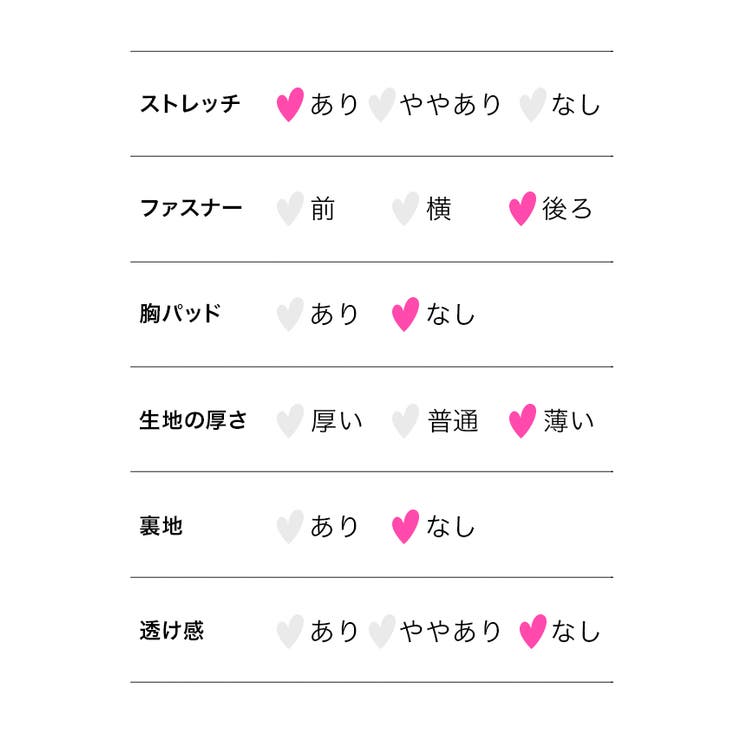This screenshot has height=740, width=740.
Task: Click the 生地の厚さ label text
Action: [193, 420]
